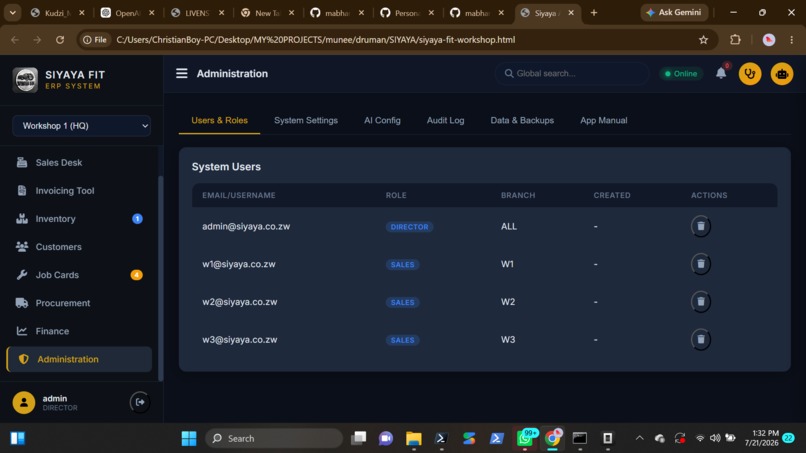Viewport: 806px width, 453px height.
Task: Open the tab search chevron
Action: point(12,13)
